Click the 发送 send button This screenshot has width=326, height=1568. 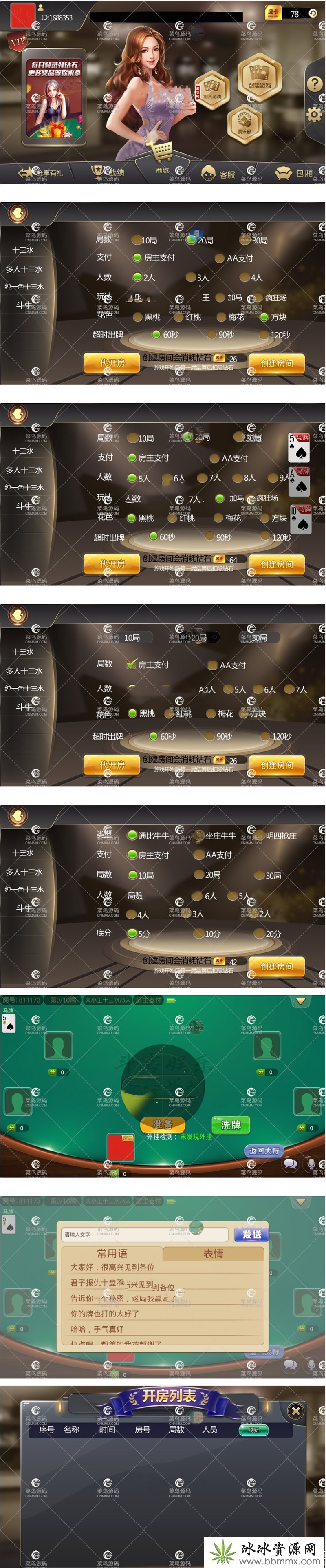click(x=251, y=1234)
